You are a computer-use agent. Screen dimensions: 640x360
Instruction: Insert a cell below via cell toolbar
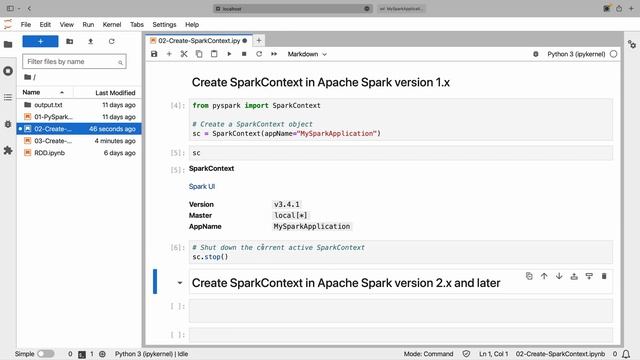589,276
